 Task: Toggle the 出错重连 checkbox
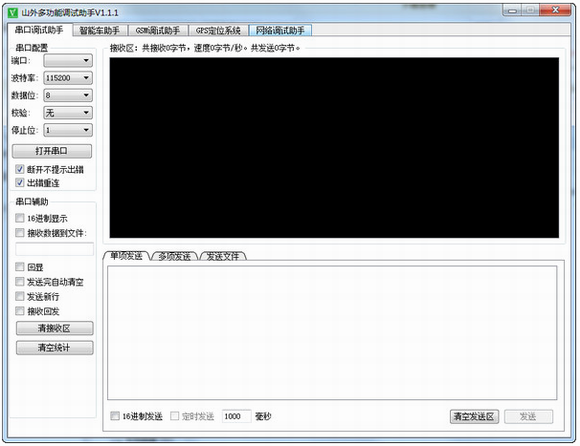[x=20, y=183]
